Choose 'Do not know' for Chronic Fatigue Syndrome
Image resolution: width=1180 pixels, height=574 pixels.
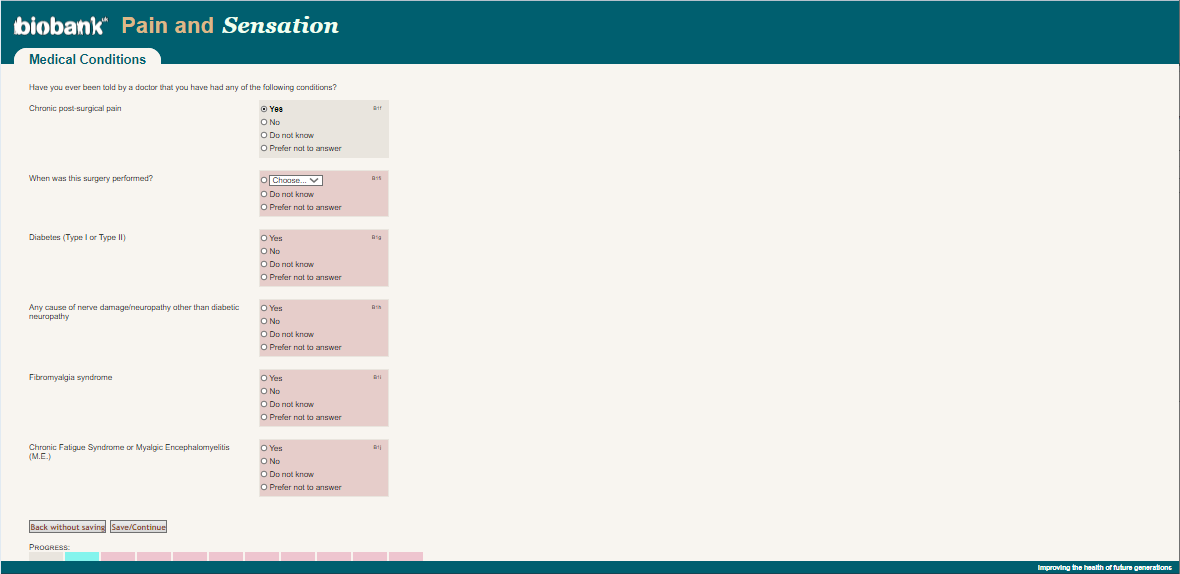(x=264, y=474)
